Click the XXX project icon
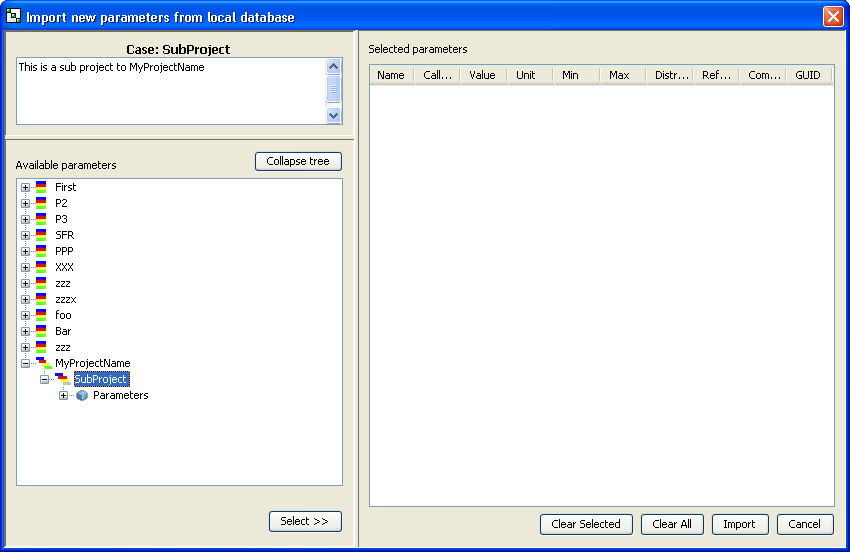Viewport: 850px width, 552px height. tap(41, 267)
